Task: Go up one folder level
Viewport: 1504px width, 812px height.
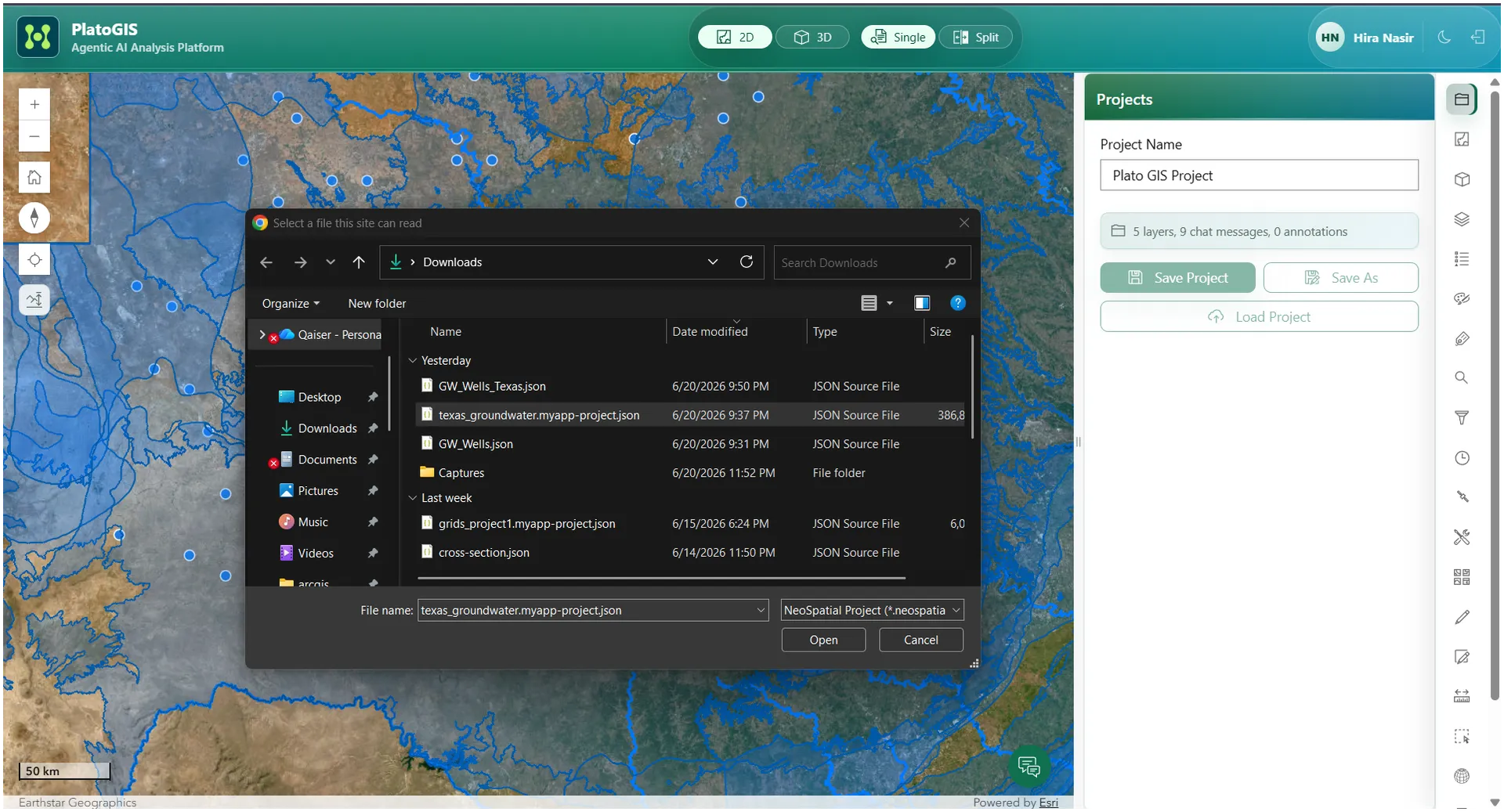Action: (359, 262)
